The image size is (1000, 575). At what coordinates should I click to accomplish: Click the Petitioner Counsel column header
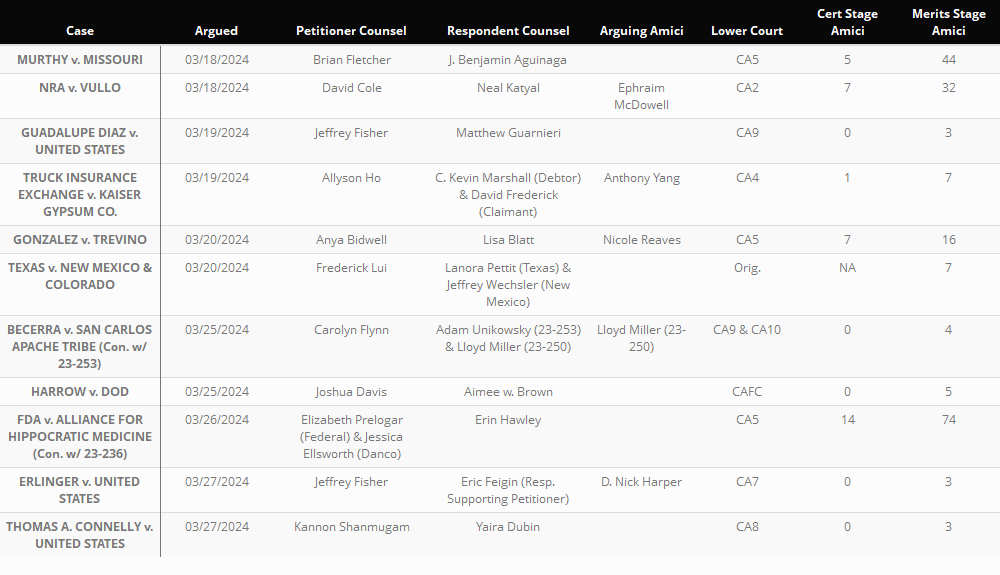point(351,31)
